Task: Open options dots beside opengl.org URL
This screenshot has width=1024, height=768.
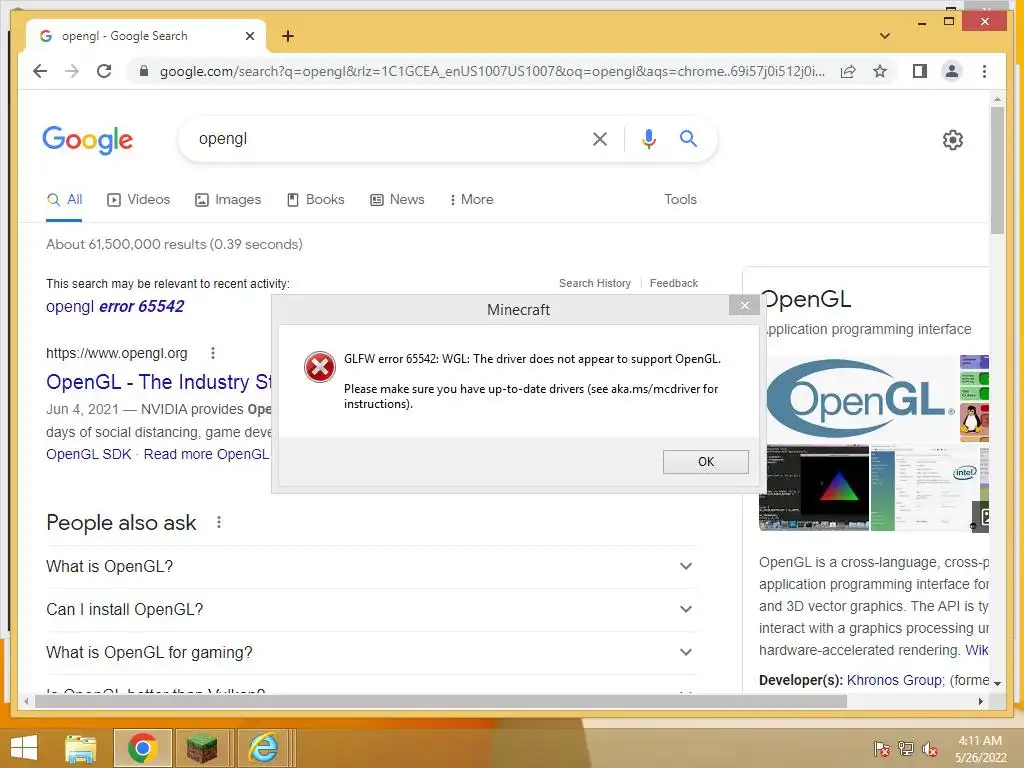Action: [x=213, y=353]
